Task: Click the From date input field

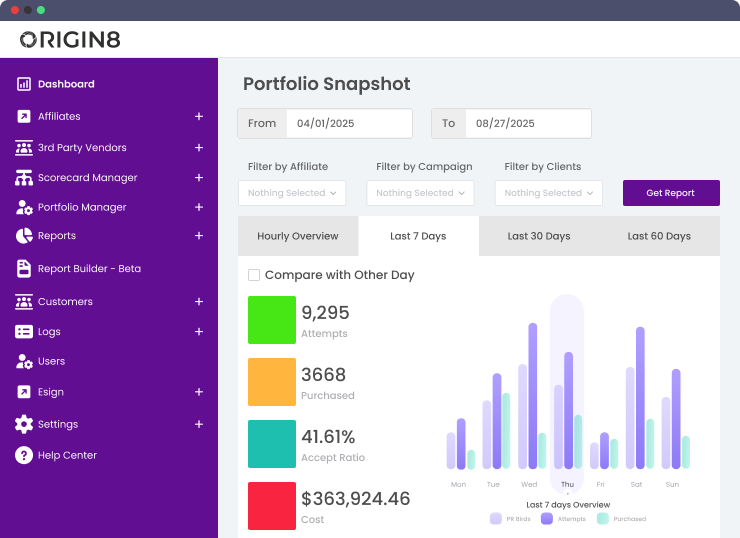Action: (348, 124)
